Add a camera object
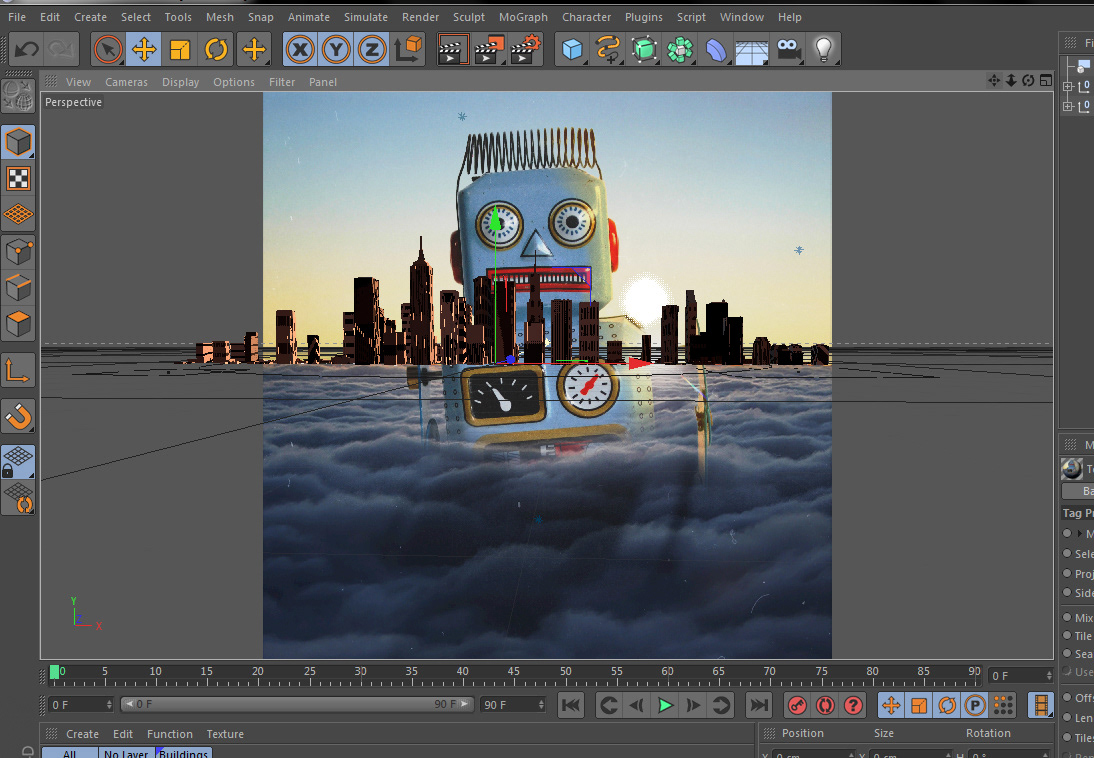1094x758 pixels. click(788, 49)
